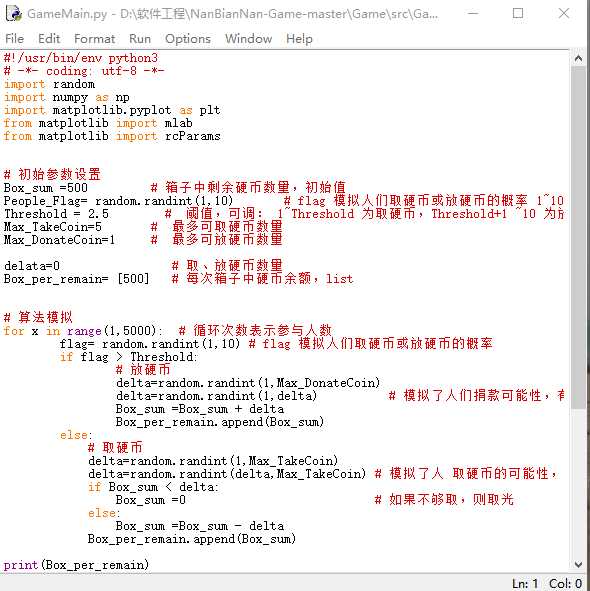Click the shebang line '#!/usr/bin/env python3'
Image resolution: width=590 pixels, height=591 pixels.
(x=81, y=58)
